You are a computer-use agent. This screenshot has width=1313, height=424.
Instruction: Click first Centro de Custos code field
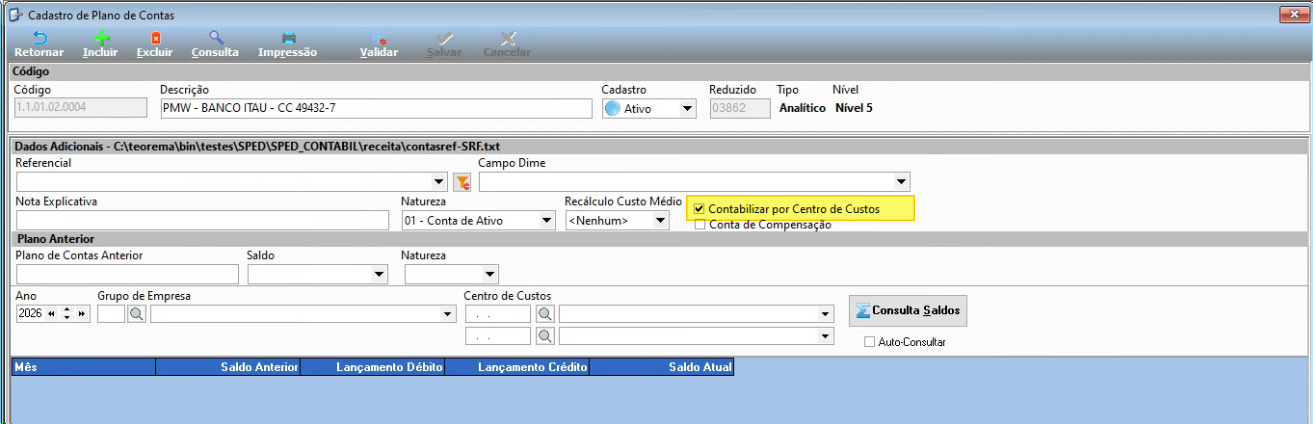tap(499, 314)
